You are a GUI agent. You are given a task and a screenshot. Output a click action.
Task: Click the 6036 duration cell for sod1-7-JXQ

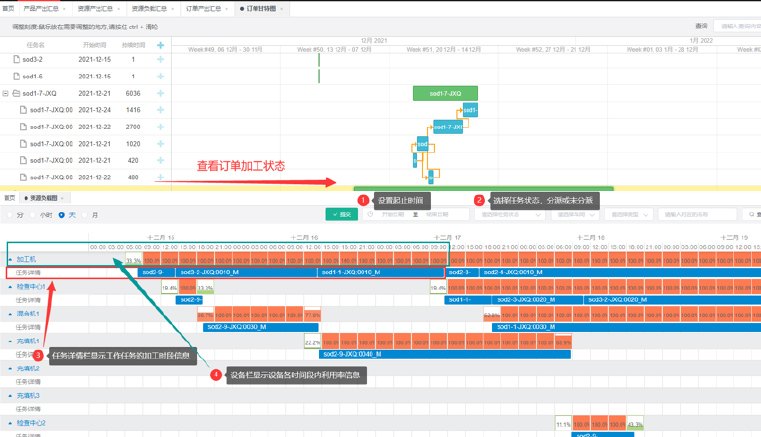133,93
